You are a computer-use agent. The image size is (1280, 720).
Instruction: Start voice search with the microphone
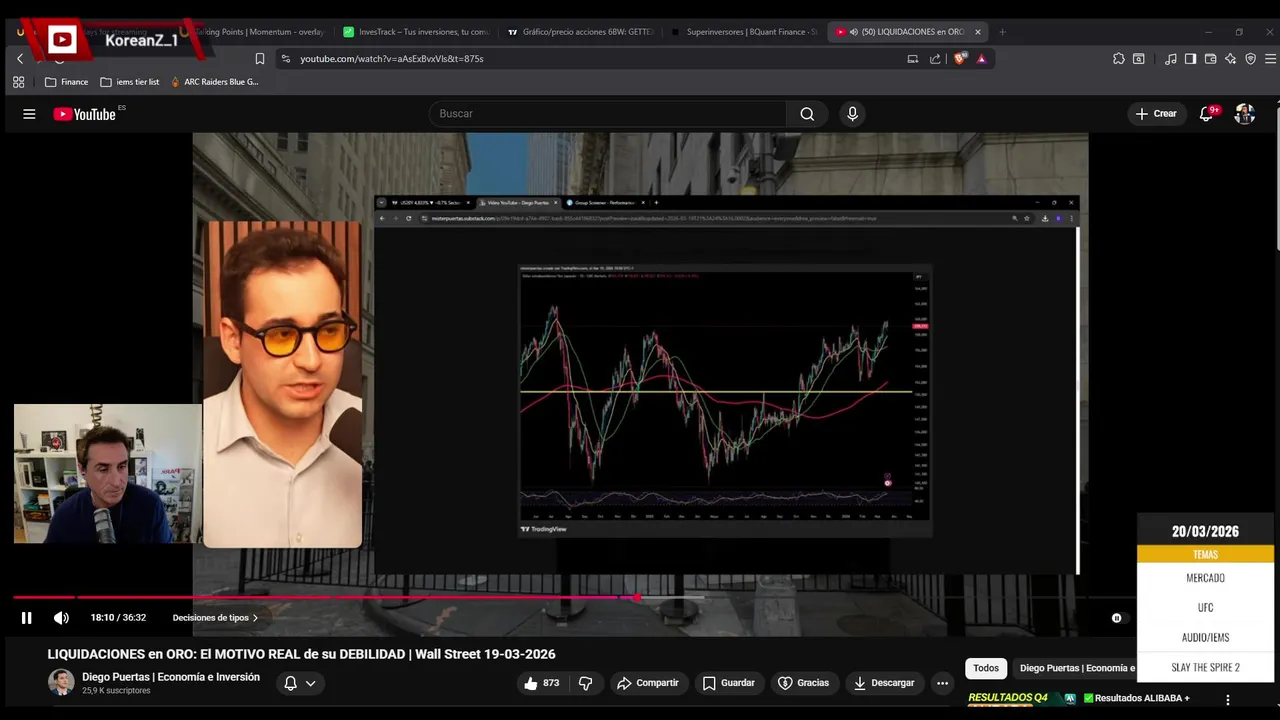(852, 114)
